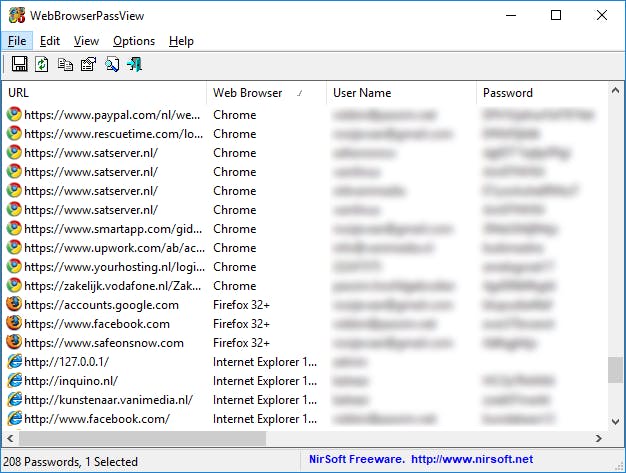This screenshot has width=626, height=473.
Task: Click '208 Passwords, 1 Selected' in status bar
Action: pyautogui.click(x=70, y=462)
